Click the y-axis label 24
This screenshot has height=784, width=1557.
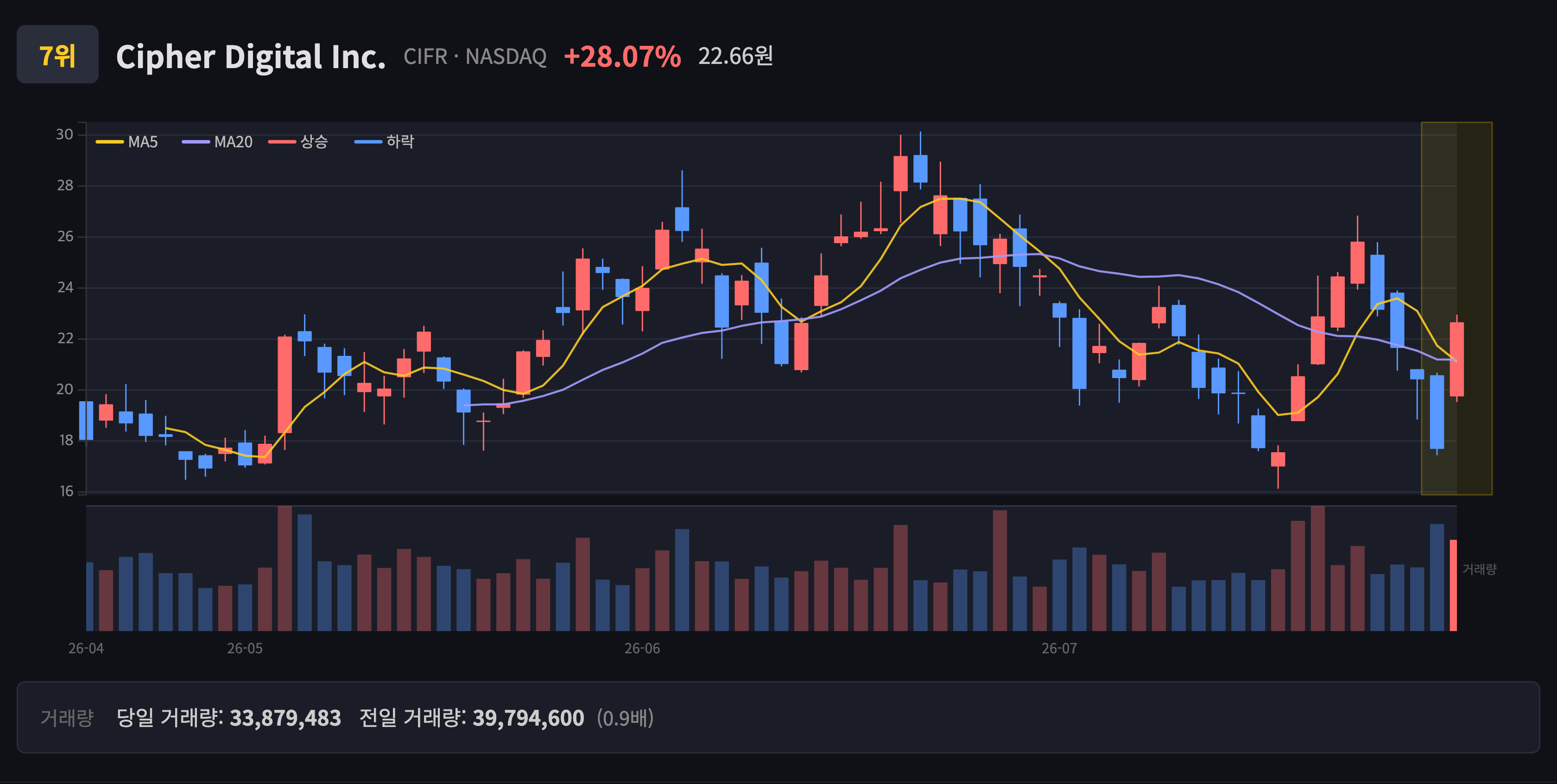65,287
